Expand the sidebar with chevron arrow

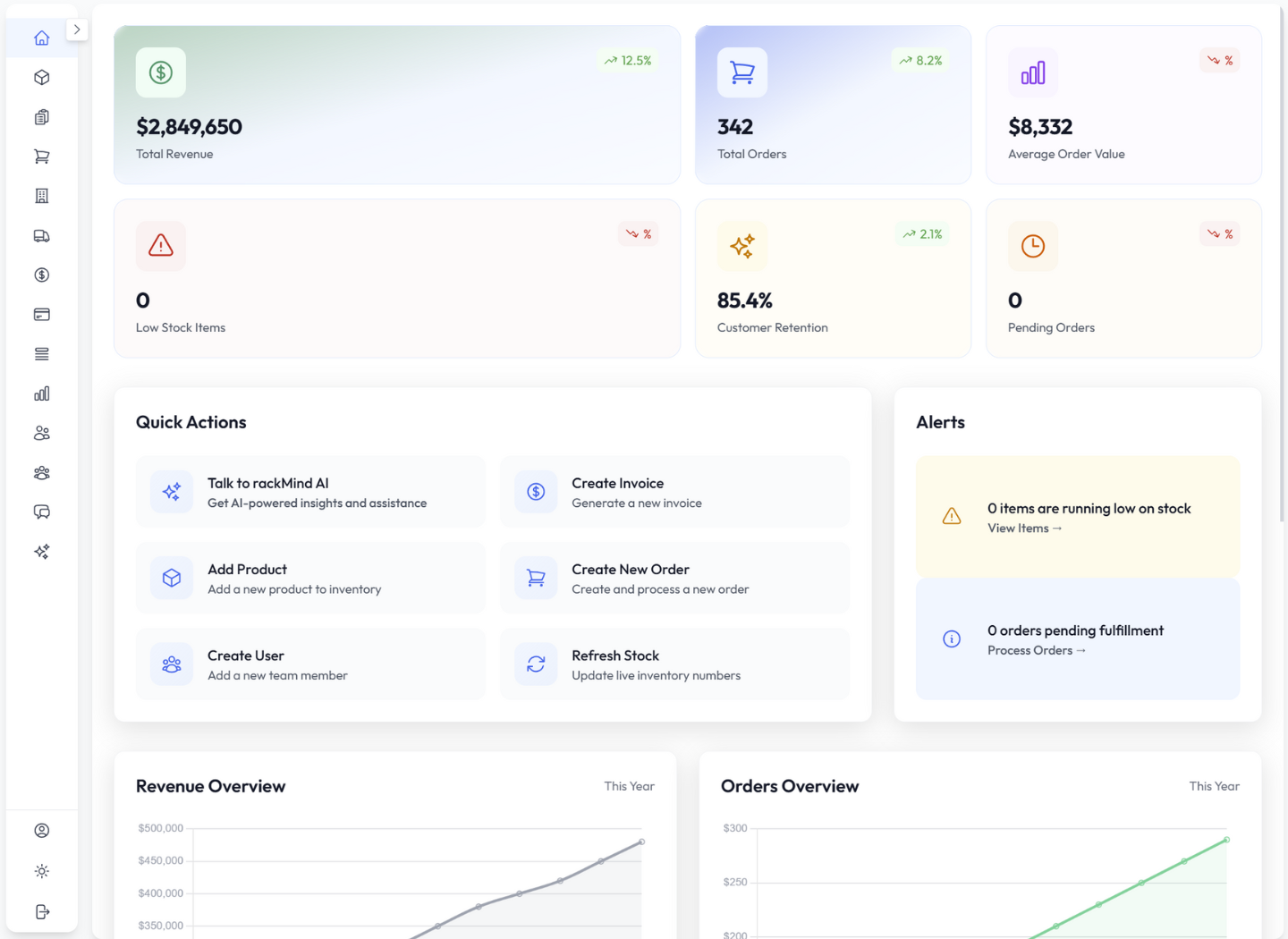77,30
